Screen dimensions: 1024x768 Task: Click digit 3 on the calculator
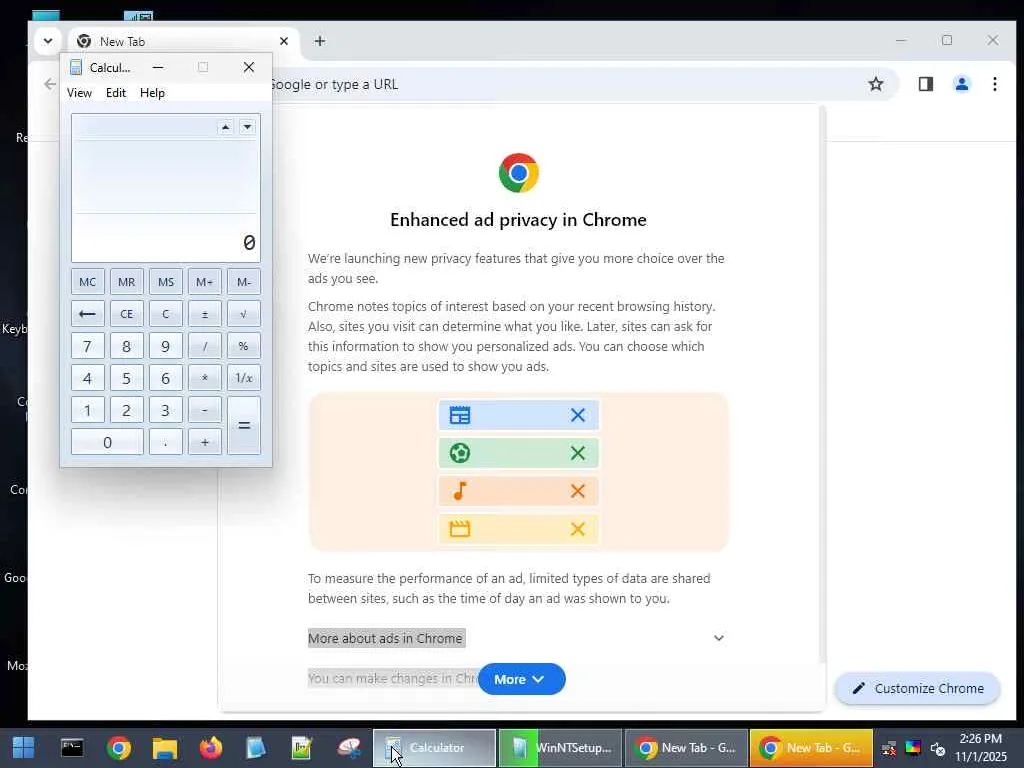pos(166,410)
